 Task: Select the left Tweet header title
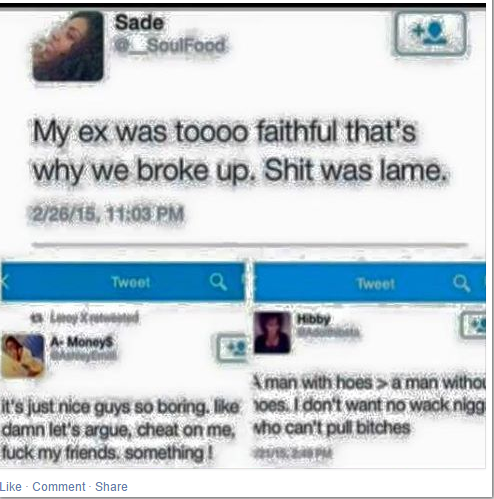coord(130,282)
